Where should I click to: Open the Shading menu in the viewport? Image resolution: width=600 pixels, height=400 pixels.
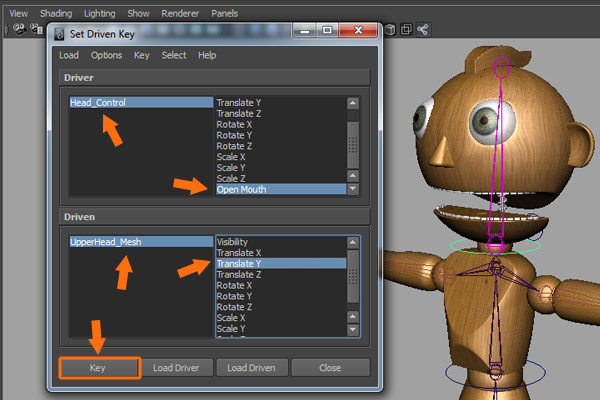(55, 14)
